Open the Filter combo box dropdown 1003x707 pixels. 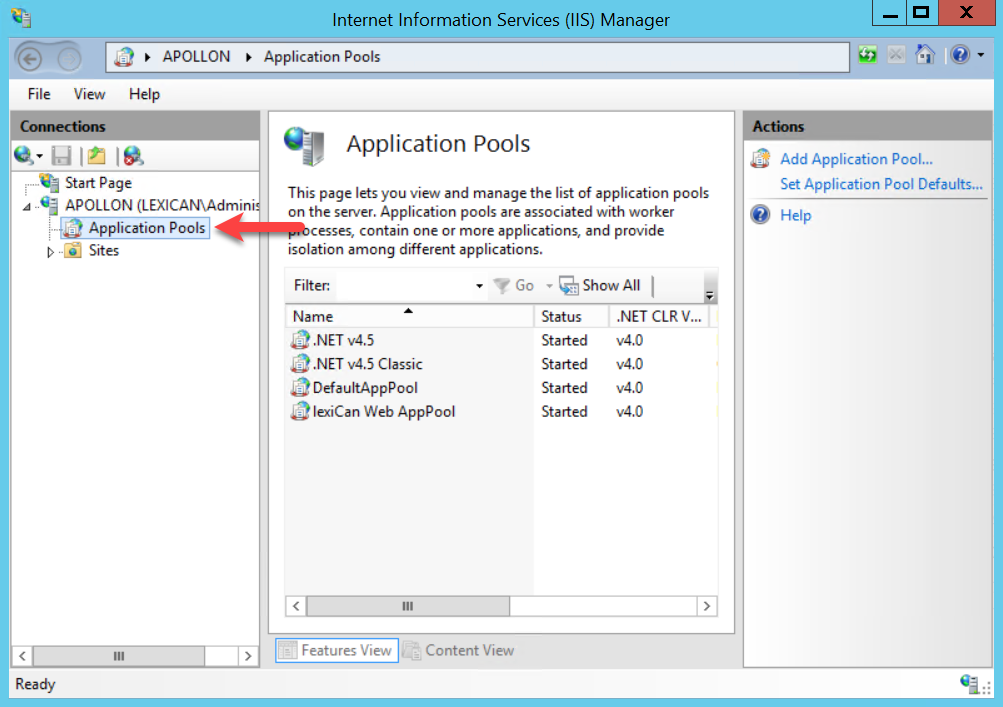479,286
